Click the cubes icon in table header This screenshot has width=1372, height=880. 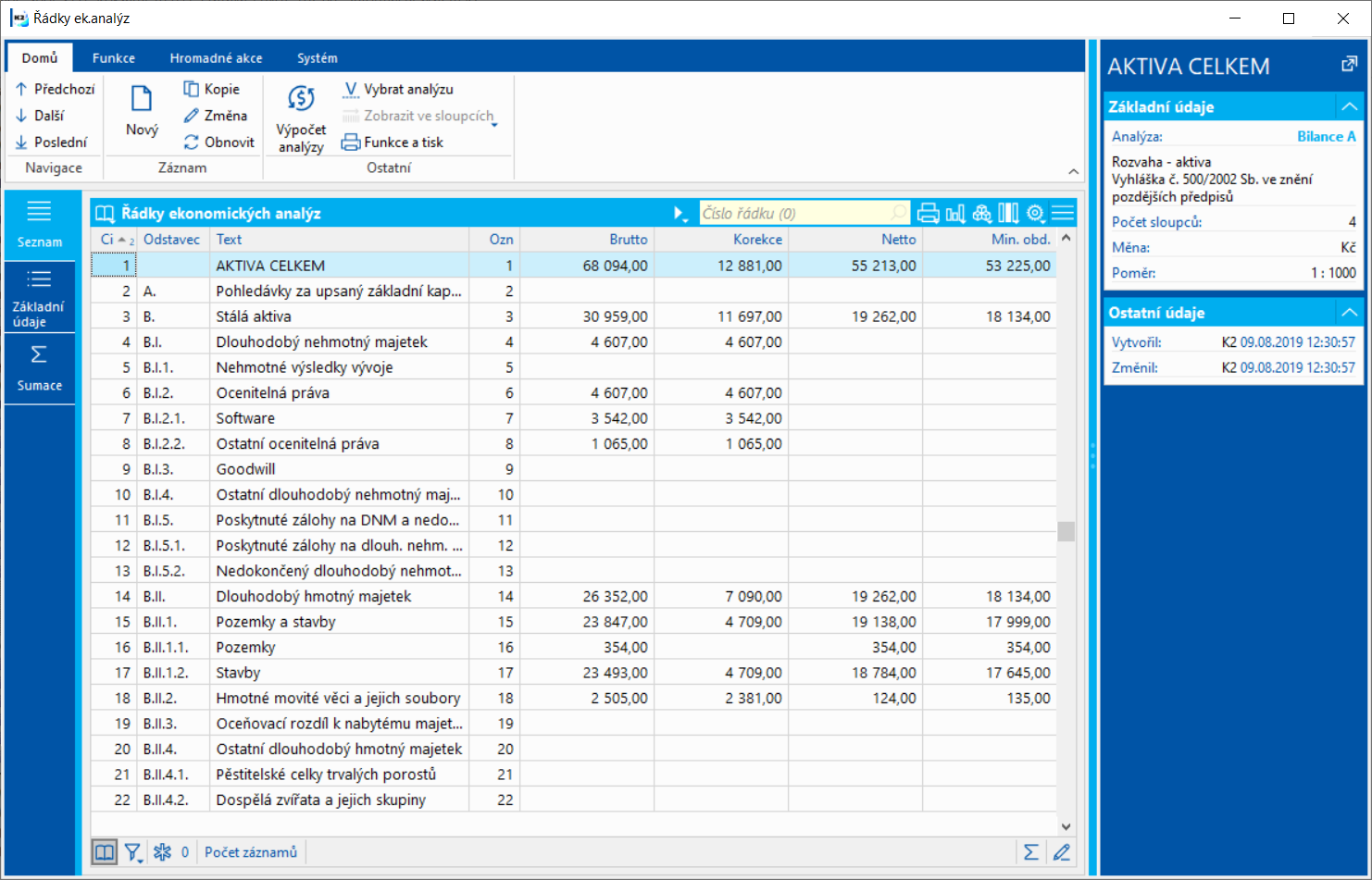coord(982,214)
